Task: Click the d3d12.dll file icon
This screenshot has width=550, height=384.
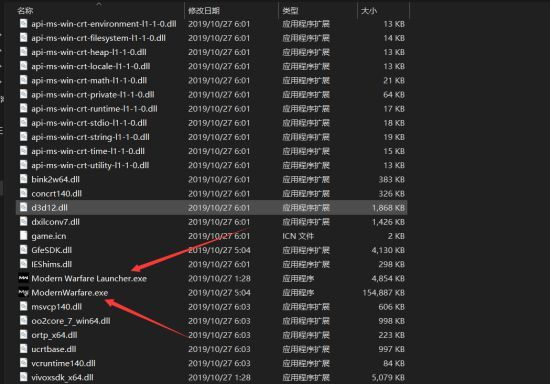Action: (24, 208)
